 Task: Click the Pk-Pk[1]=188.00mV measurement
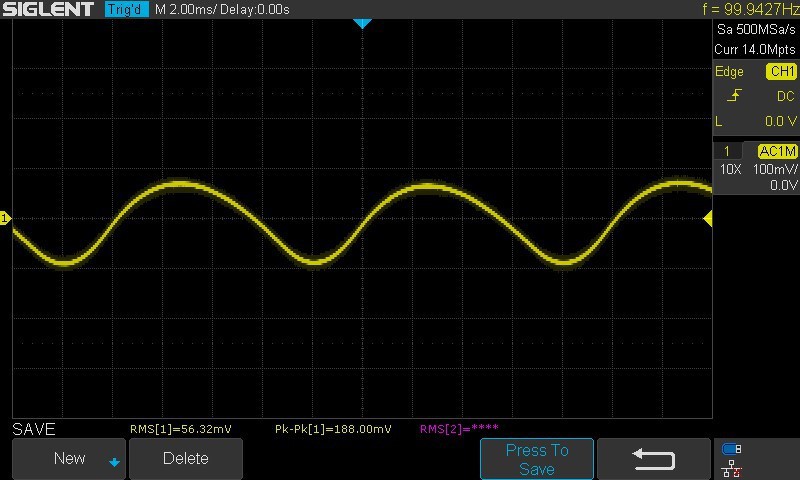(x=333, y=429)
